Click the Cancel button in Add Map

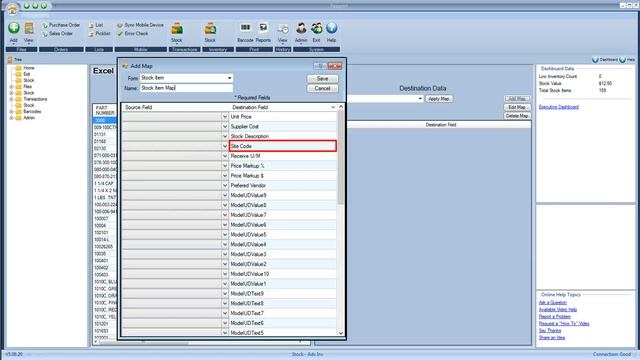click(x=322, y=88)
